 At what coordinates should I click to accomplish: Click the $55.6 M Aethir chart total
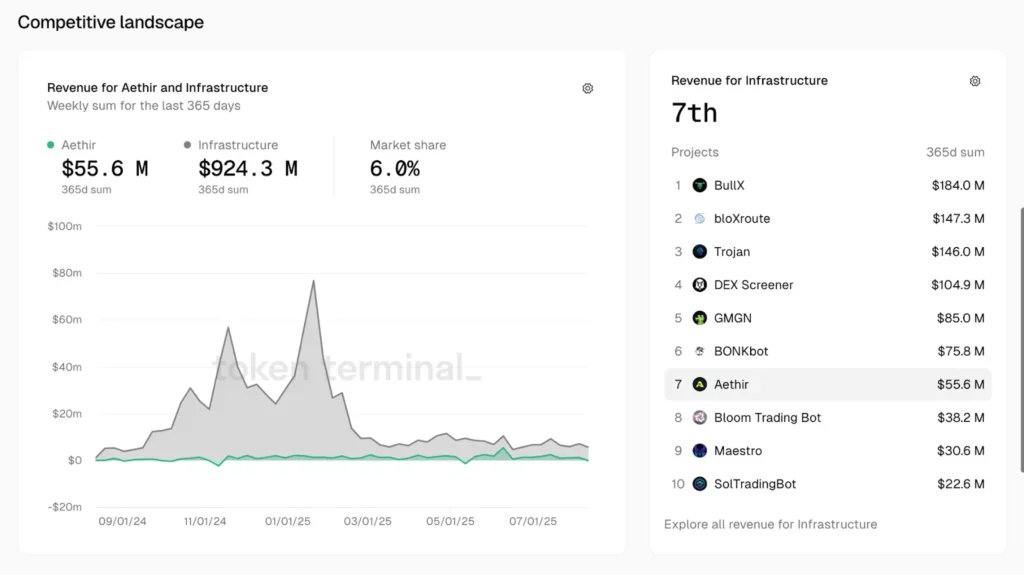(x=104, y=169)
